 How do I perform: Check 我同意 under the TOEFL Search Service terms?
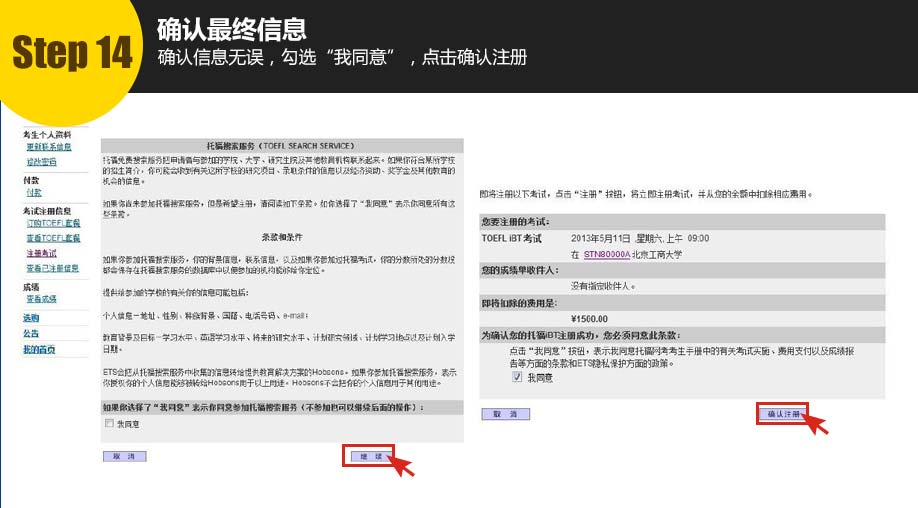coord(109,424)
